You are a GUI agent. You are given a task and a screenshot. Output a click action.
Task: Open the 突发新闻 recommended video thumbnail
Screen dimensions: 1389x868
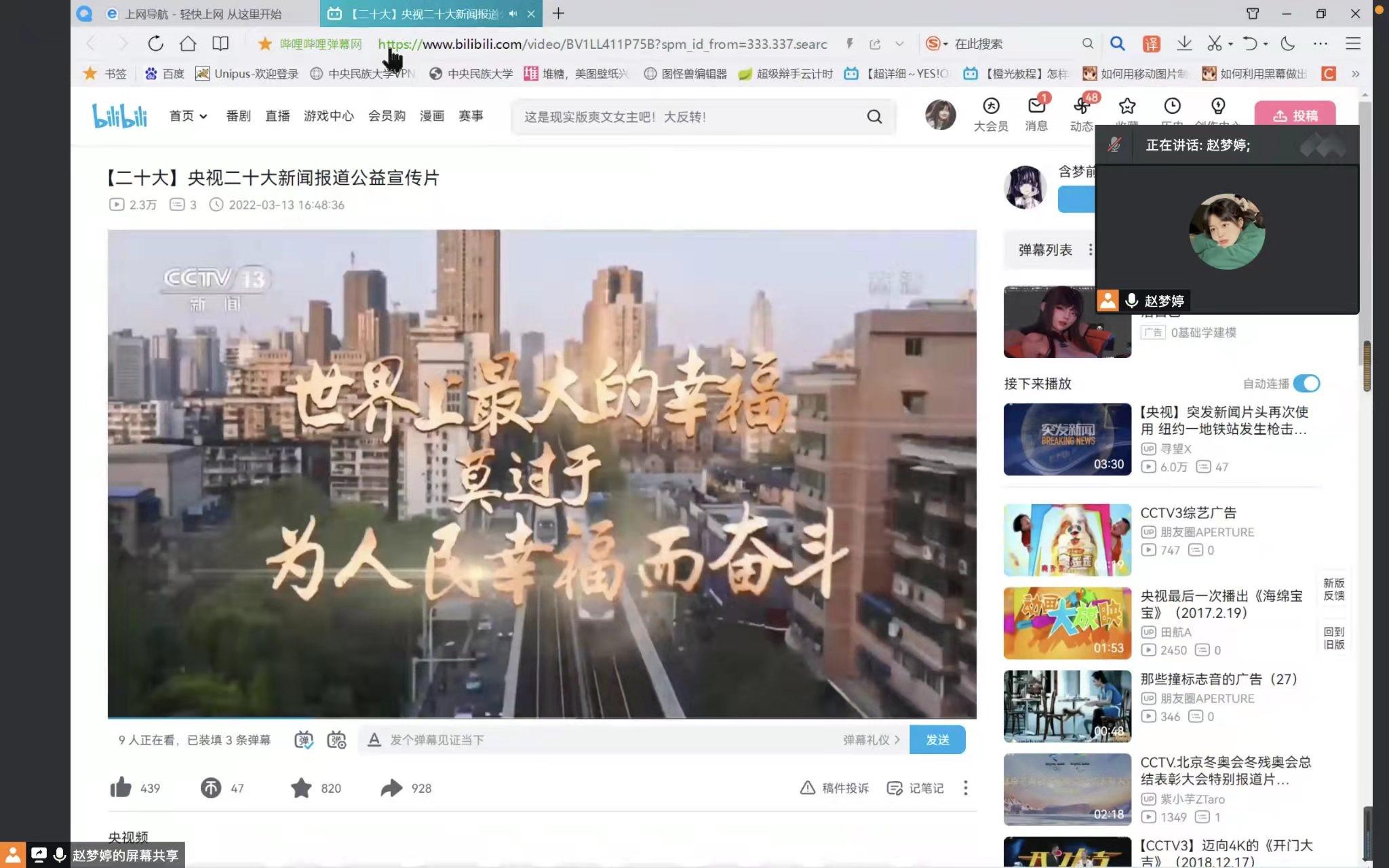1067,439
